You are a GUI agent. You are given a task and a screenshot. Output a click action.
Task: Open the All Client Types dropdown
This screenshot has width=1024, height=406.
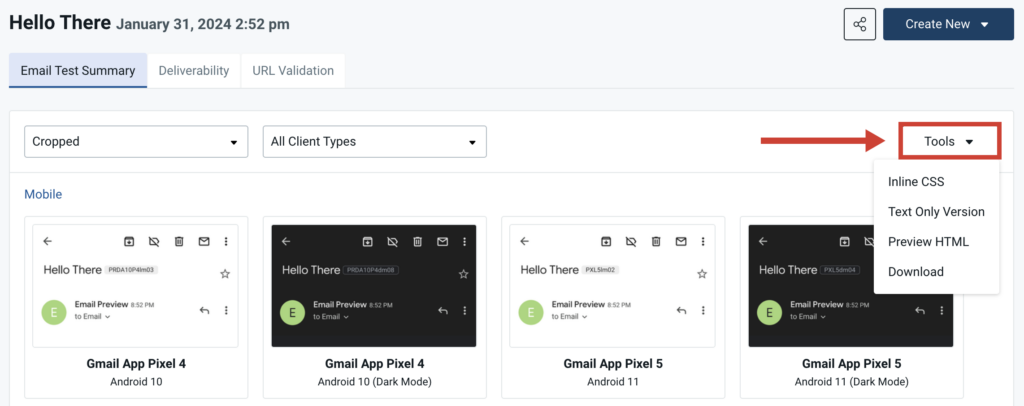coord(374,142)
